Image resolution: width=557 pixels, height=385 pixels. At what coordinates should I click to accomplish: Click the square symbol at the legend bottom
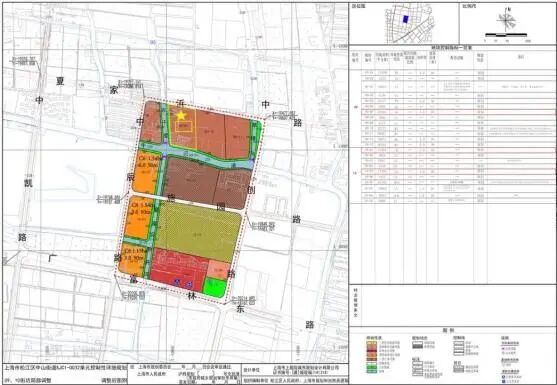pos(504,382)
